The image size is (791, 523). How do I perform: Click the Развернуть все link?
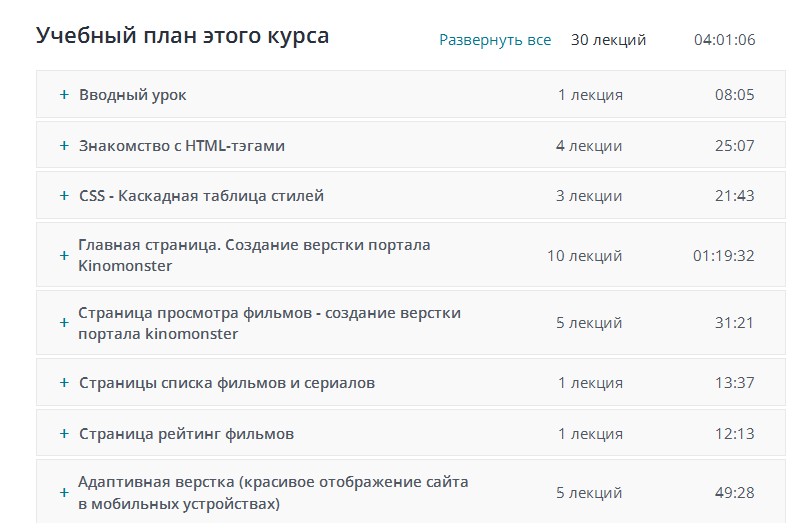click(495, 40)
